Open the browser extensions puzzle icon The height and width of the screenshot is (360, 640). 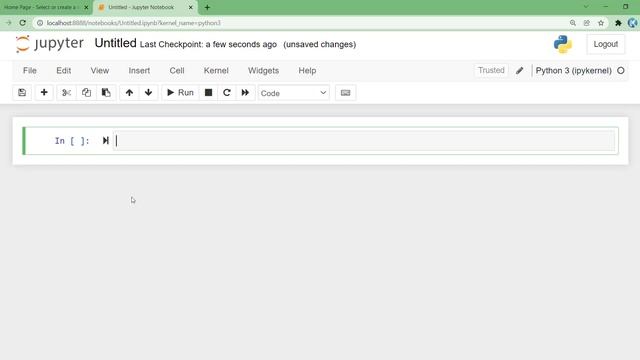[618, 23]
